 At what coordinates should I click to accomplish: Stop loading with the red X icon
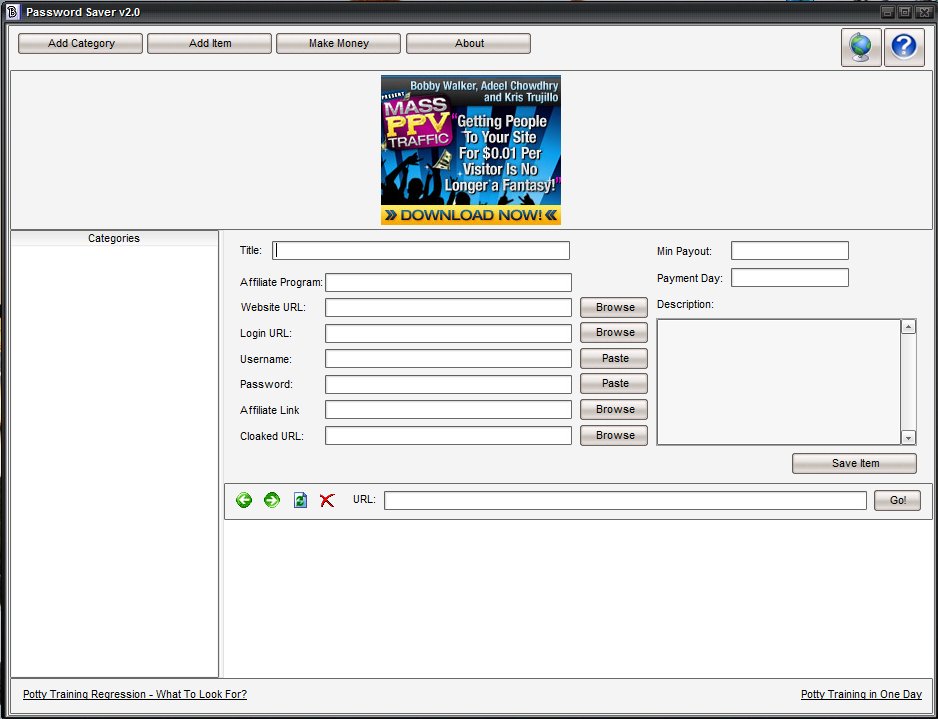[327, 500]
